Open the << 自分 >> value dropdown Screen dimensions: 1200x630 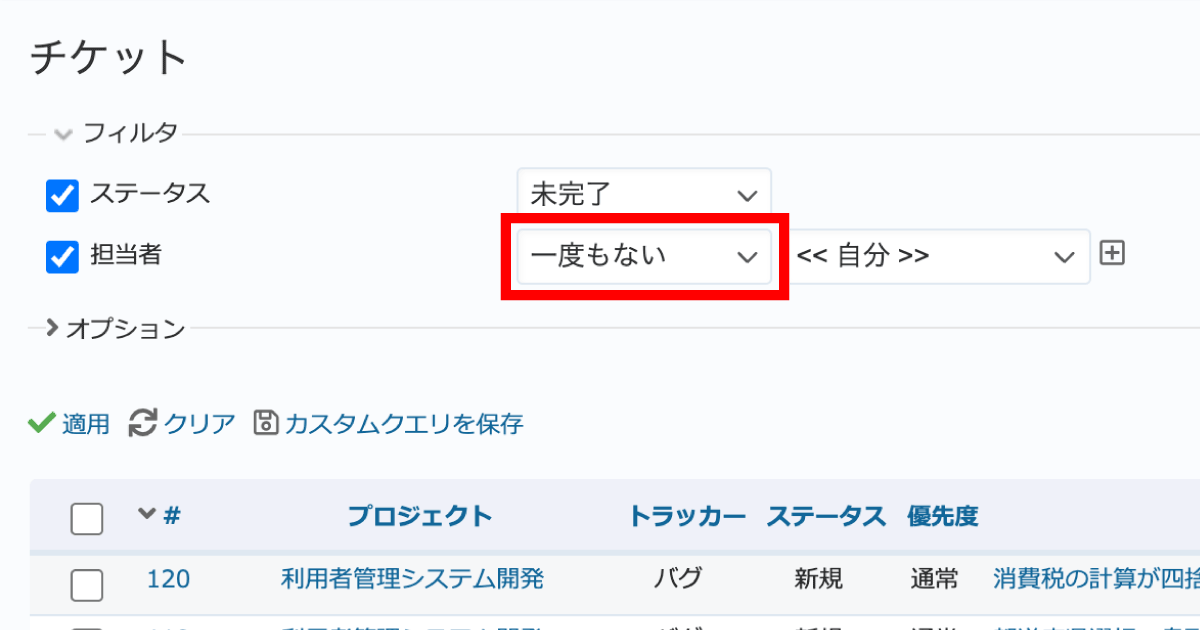(x=939, y=256)
